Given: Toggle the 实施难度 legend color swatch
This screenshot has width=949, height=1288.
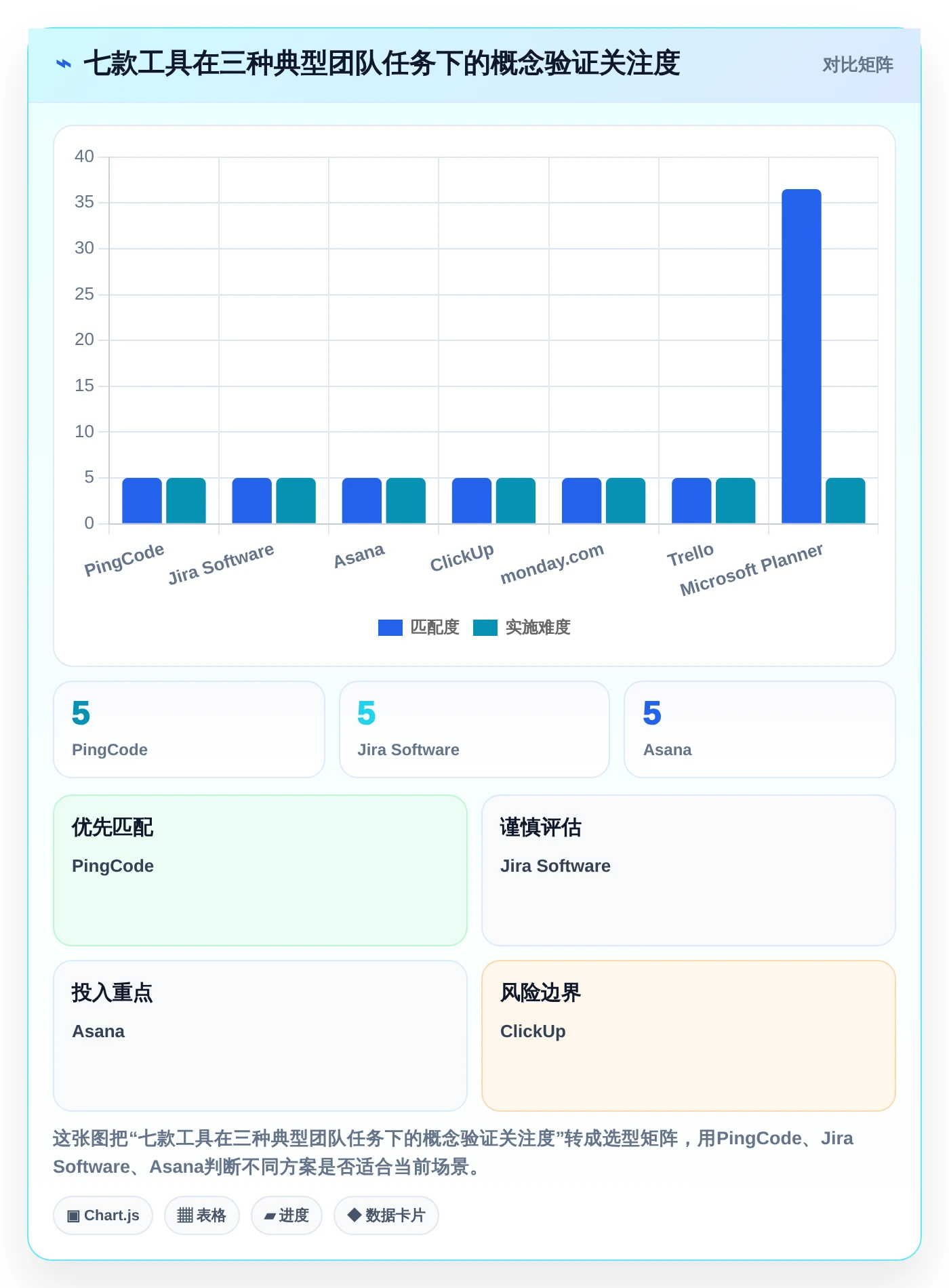Looking at the screenshot, I should pos(485,628).
